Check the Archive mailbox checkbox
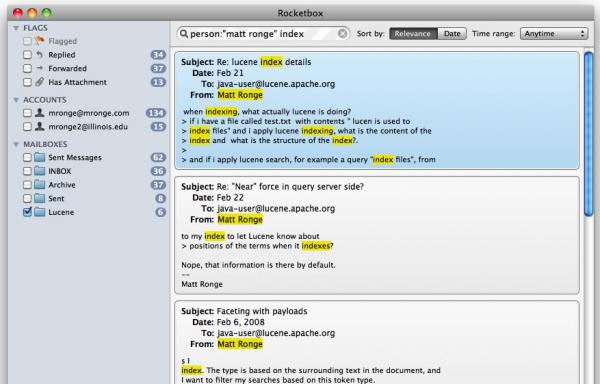Image resolution: width=600 pixels, height=384 pixels. (27, 185)
